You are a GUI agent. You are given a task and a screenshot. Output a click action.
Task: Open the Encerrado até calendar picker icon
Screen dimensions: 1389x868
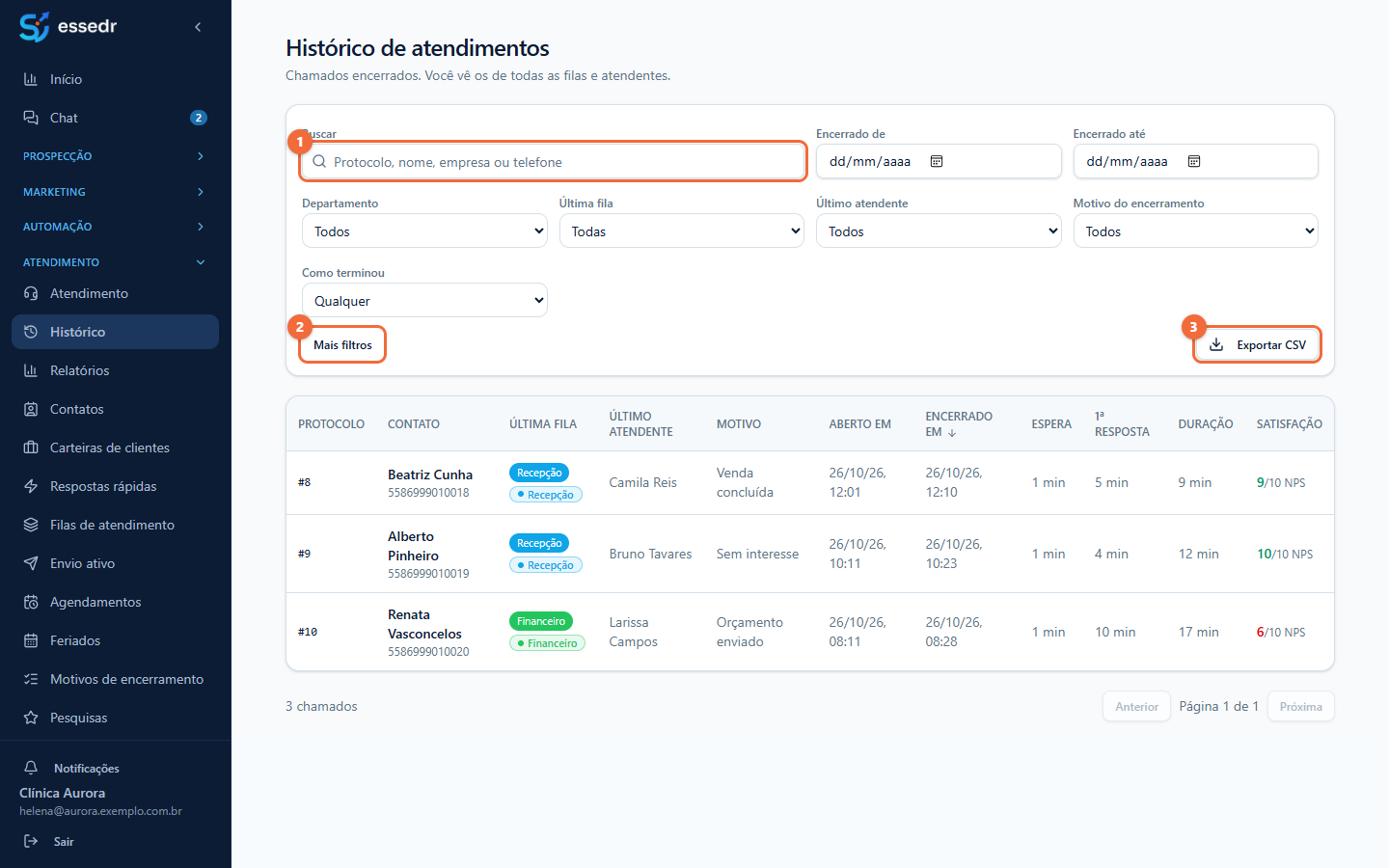1194,161
